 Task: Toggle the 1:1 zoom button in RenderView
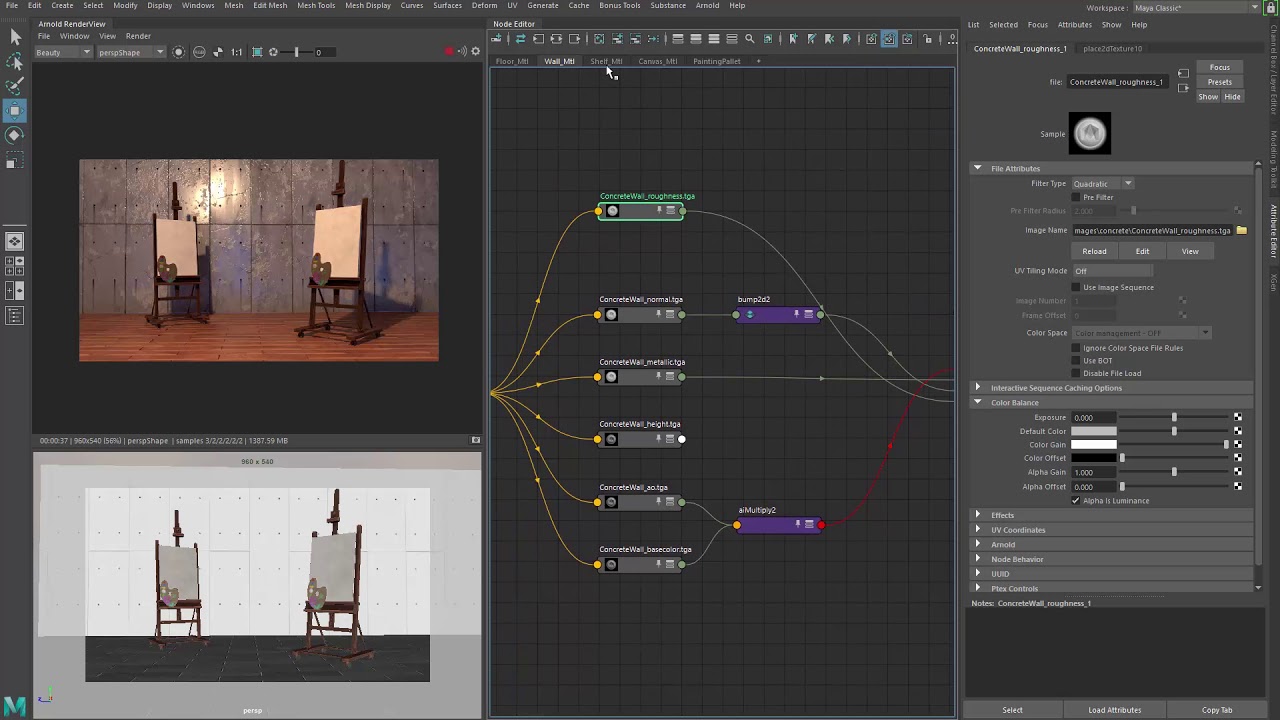[236, 52]
